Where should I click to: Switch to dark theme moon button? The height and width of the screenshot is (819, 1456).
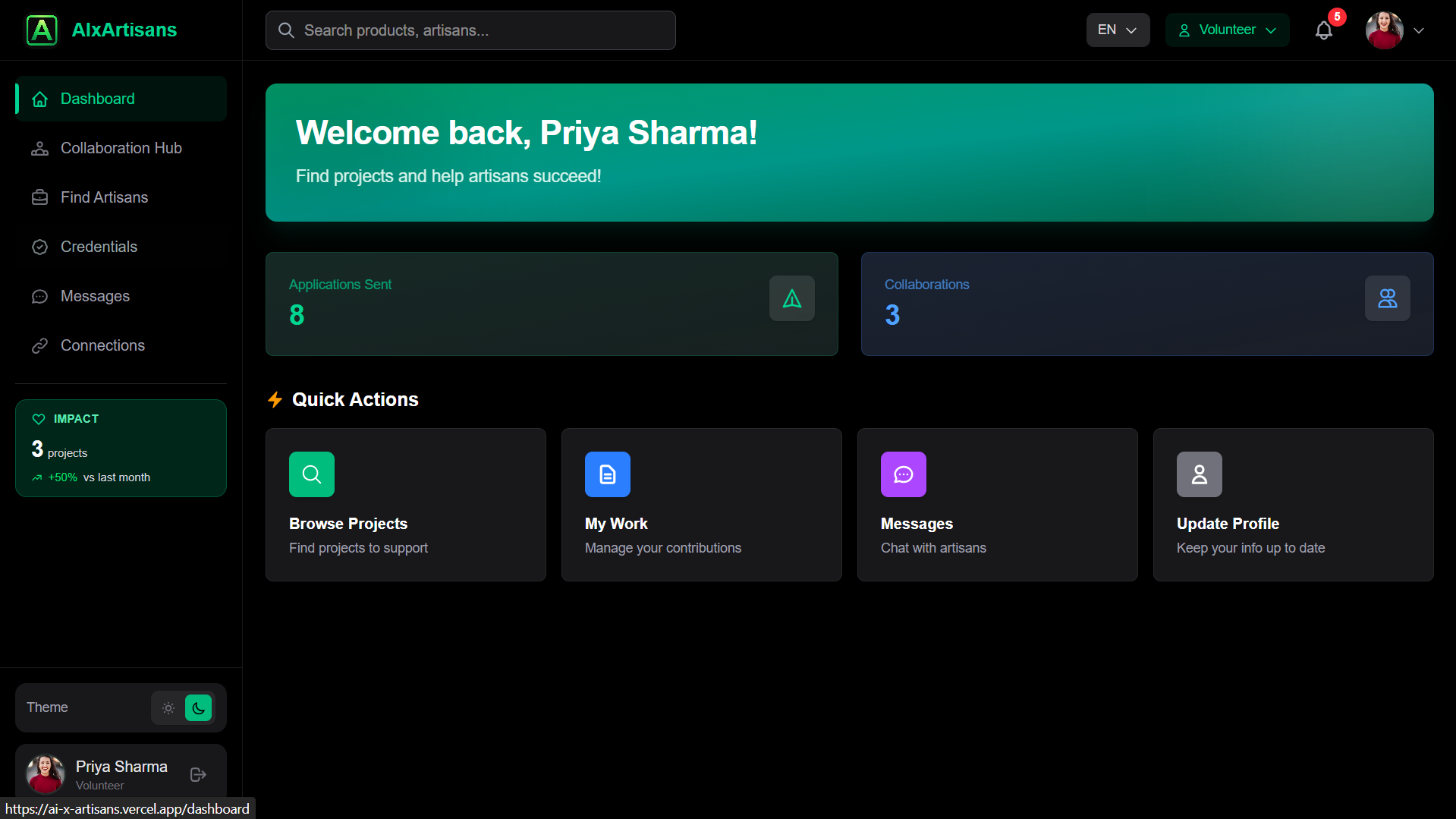tap(199, 708)
